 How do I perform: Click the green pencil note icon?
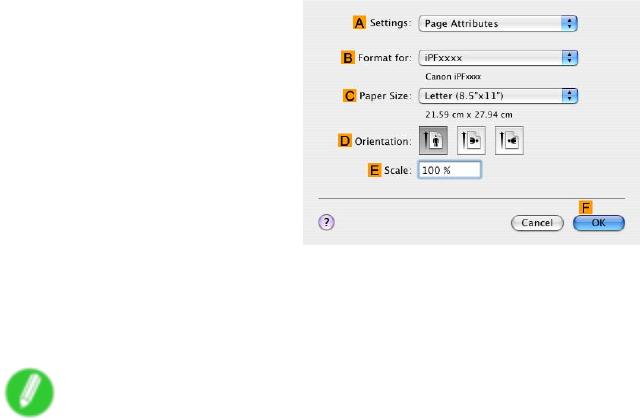29,392
